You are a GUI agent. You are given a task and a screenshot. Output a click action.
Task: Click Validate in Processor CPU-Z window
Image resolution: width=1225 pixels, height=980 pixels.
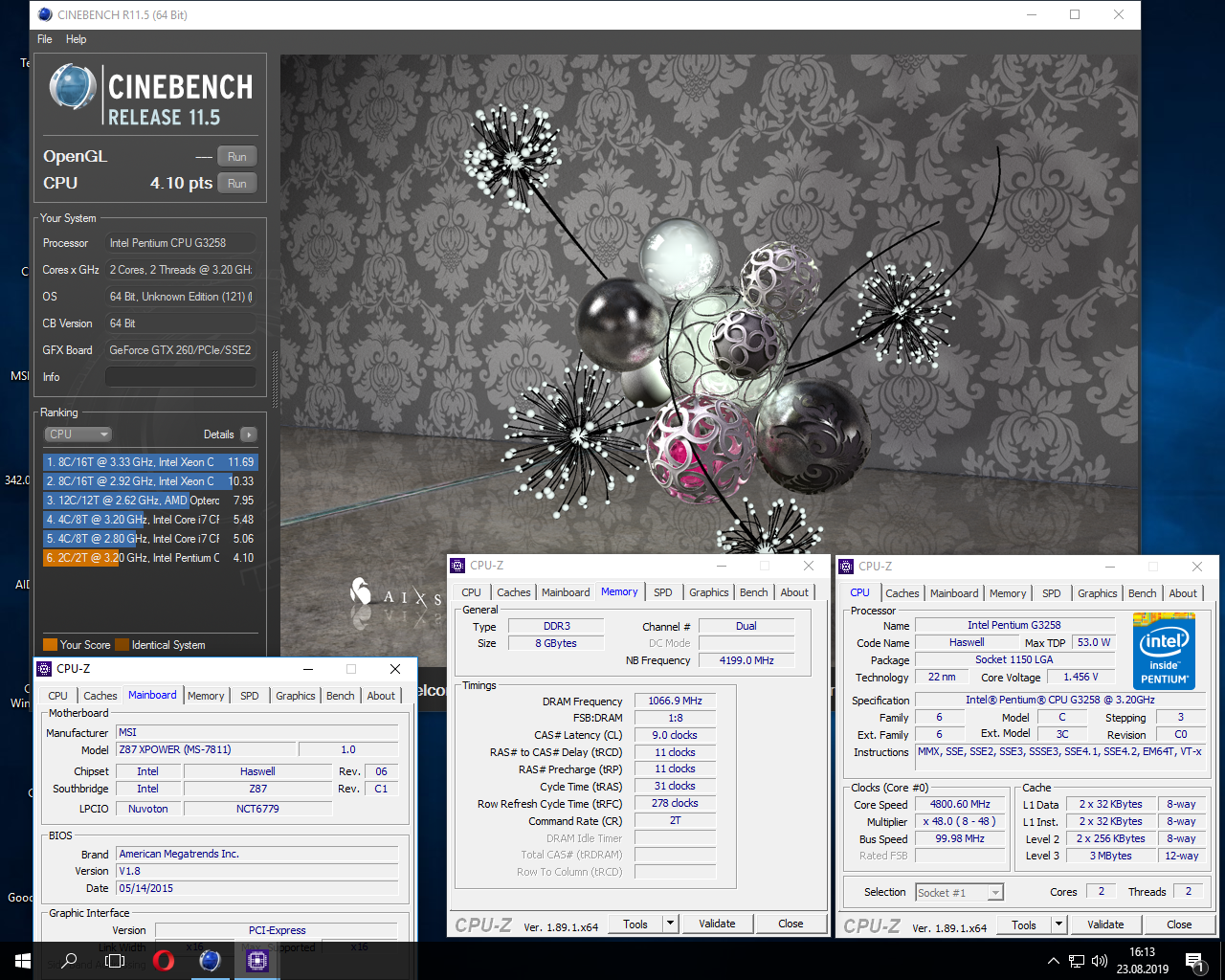coord(1105,925)
